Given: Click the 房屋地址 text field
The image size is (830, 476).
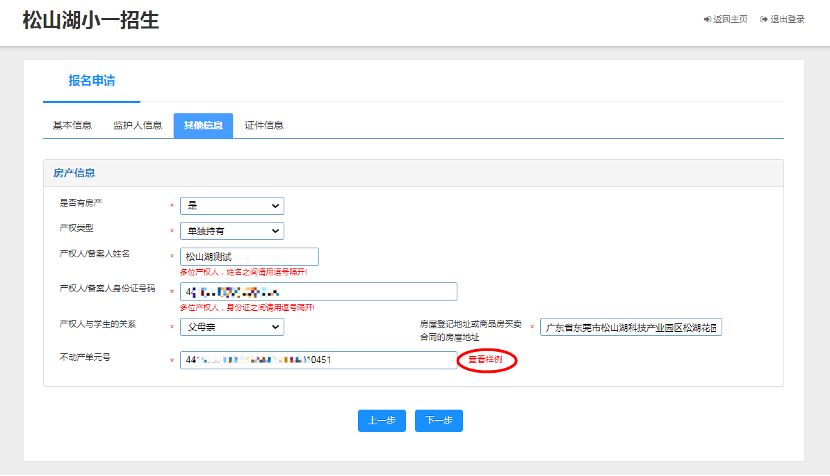Looking at the screenshot, I should (x=630, y=328).
